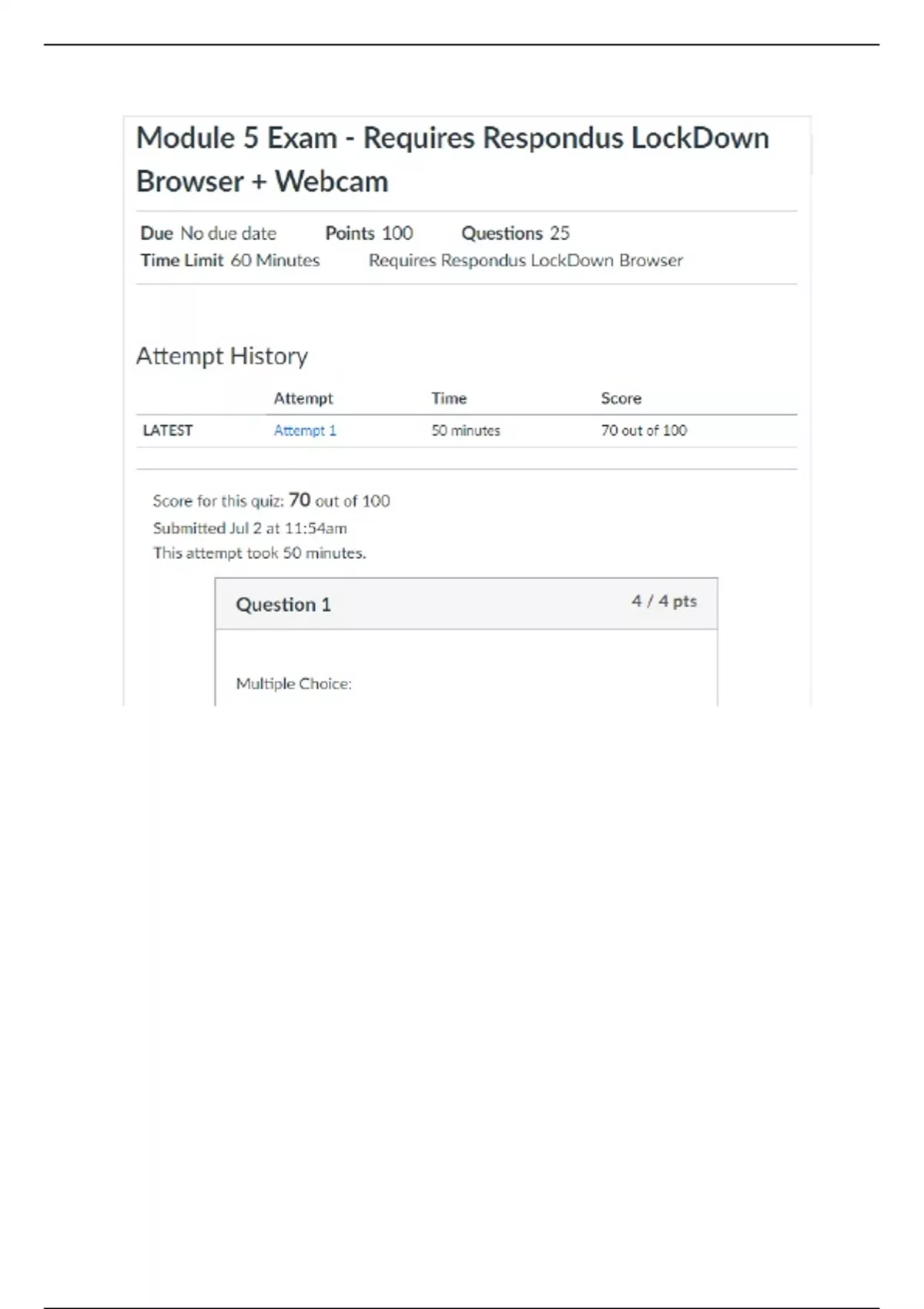
Task: Select the 'Multiple Choice:' question text
Action: click(293, 684)
